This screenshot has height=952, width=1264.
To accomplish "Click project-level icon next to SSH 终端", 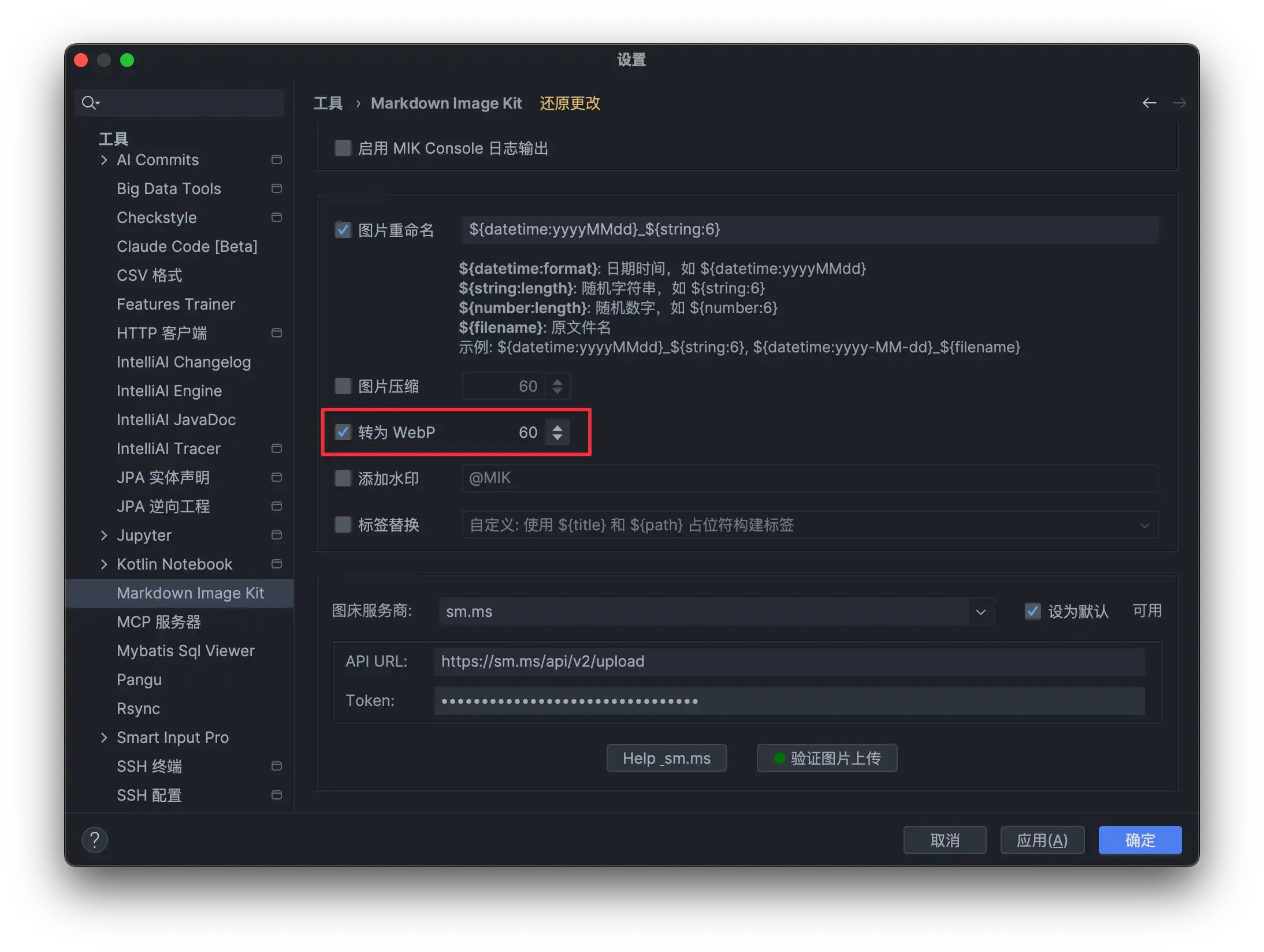I will coord(277,766).
